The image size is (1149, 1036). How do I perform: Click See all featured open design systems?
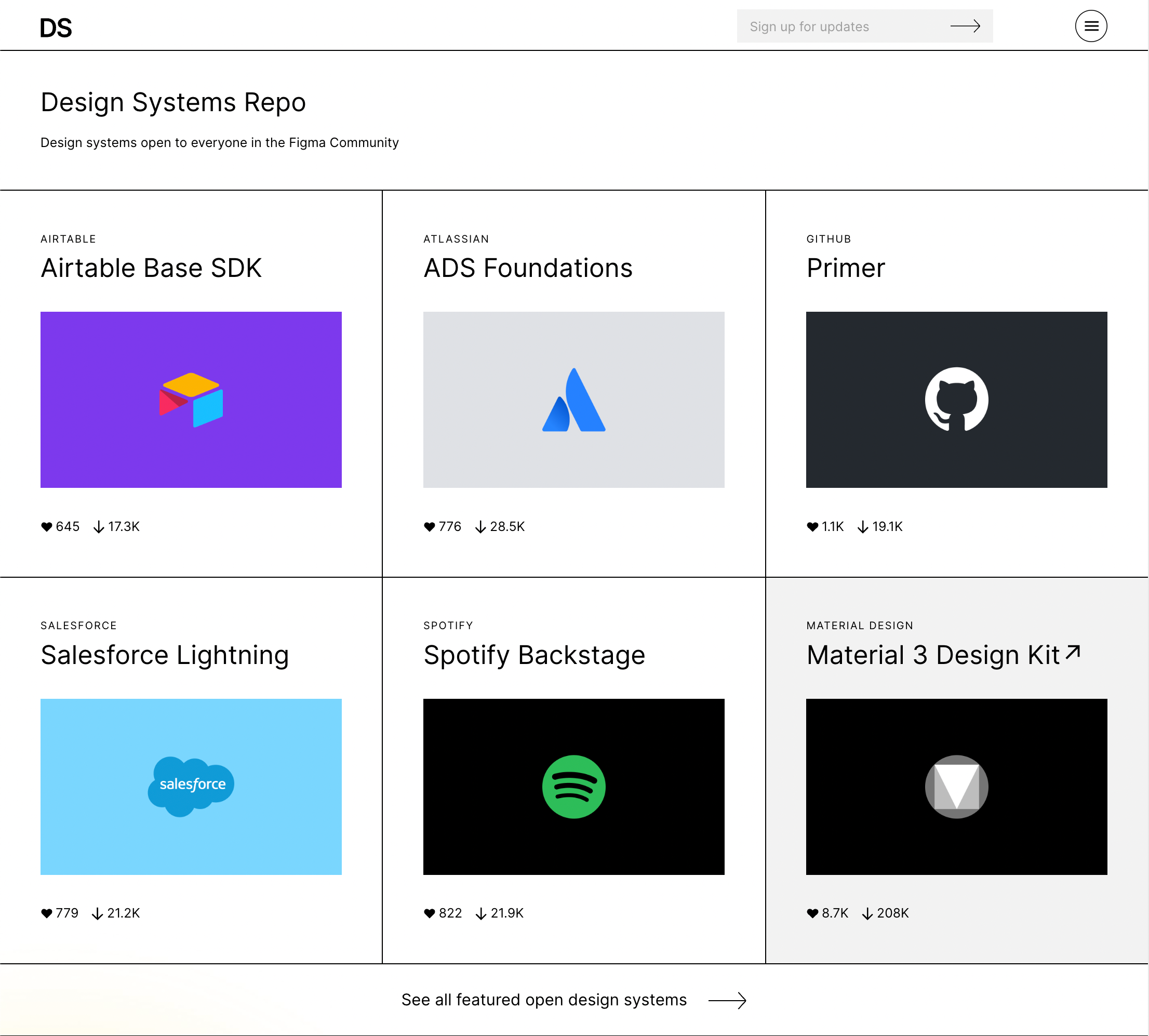543,1000
